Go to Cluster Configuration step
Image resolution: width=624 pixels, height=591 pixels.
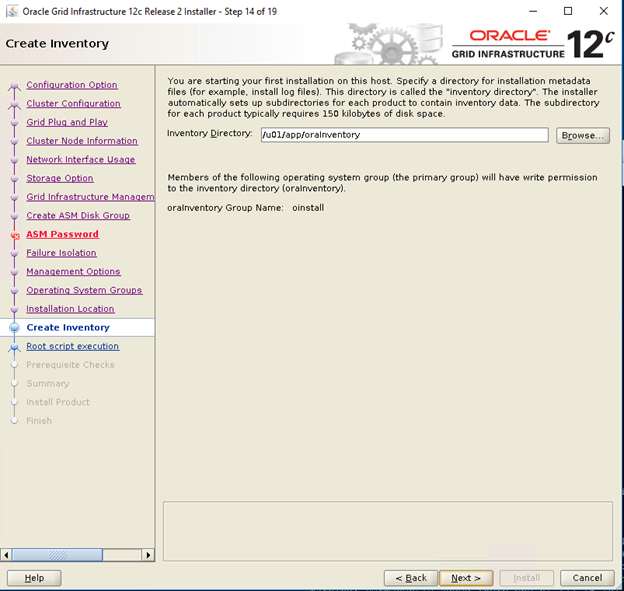click(73, 103)
